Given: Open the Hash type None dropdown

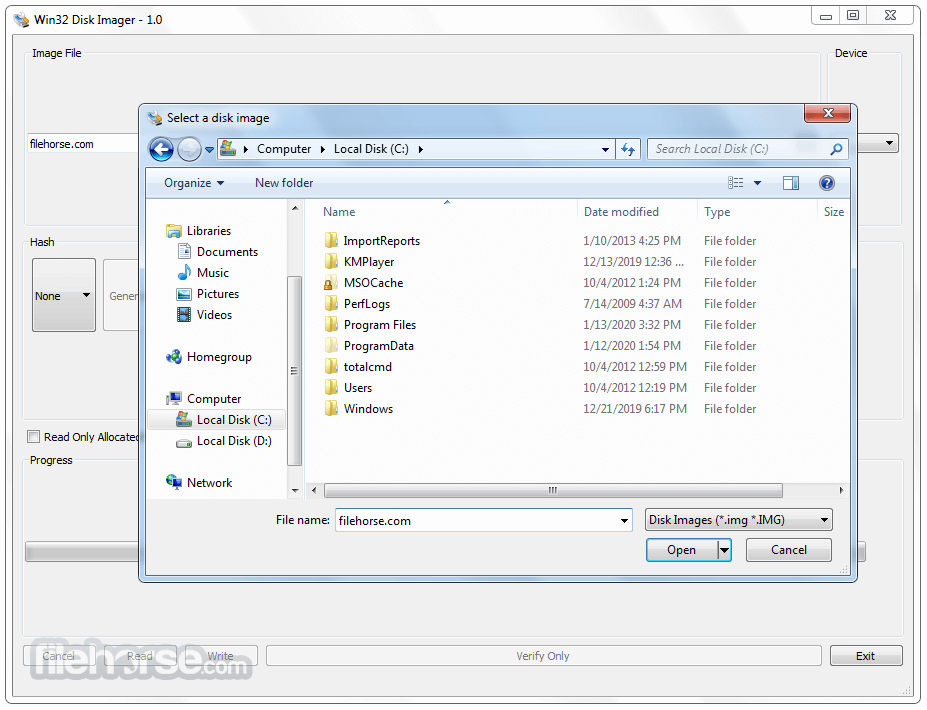Looking at the screenshot, I should tap(64, 295).
